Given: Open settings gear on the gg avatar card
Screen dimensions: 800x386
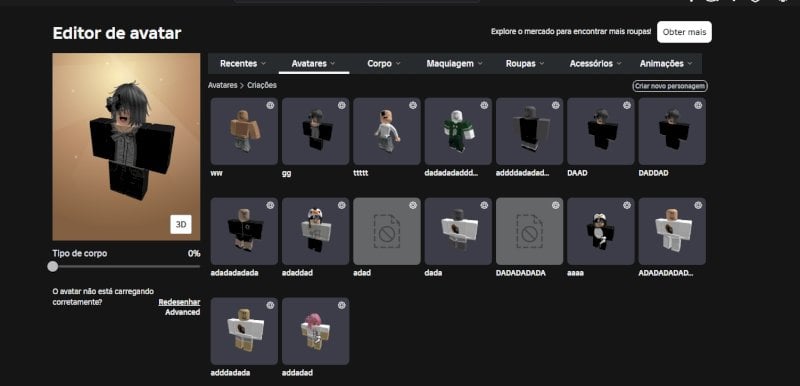Looking at the screenshot, I should click(342, 105).
